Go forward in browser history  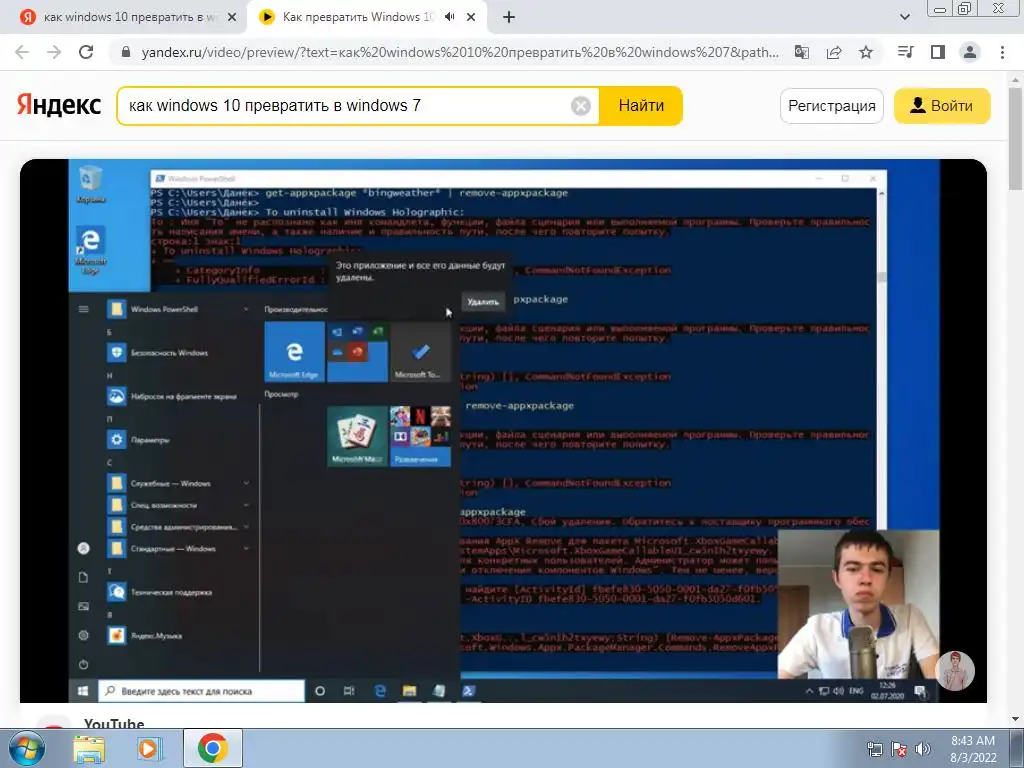tap(54, 52)
